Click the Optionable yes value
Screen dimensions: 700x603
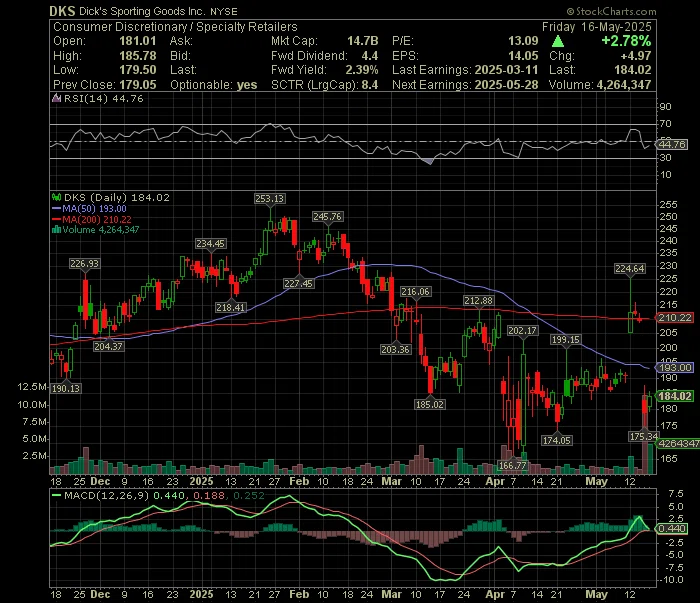coord(247,84)
